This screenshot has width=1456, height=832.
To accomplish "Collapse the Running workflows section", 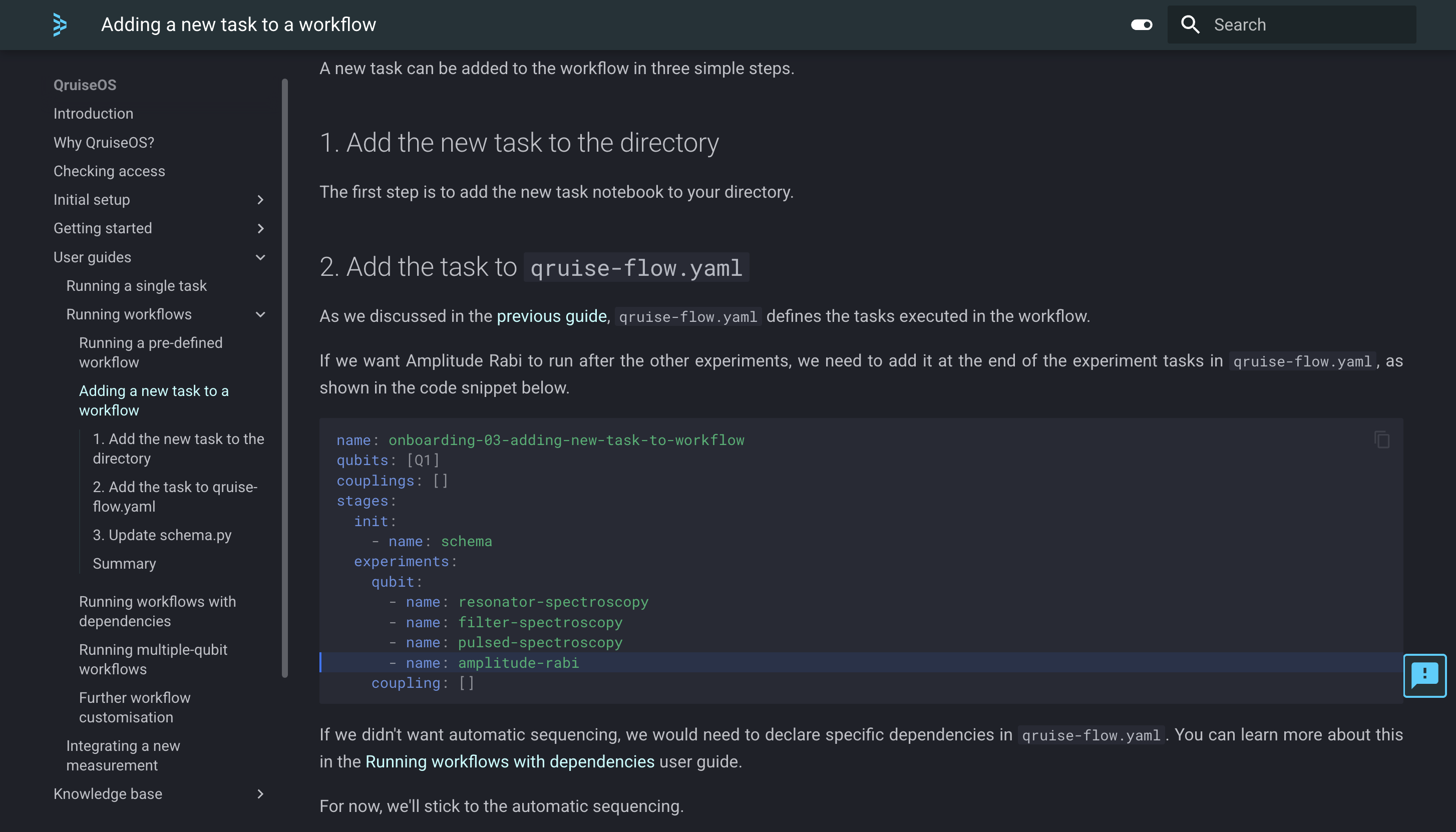I will pos(260,314).
